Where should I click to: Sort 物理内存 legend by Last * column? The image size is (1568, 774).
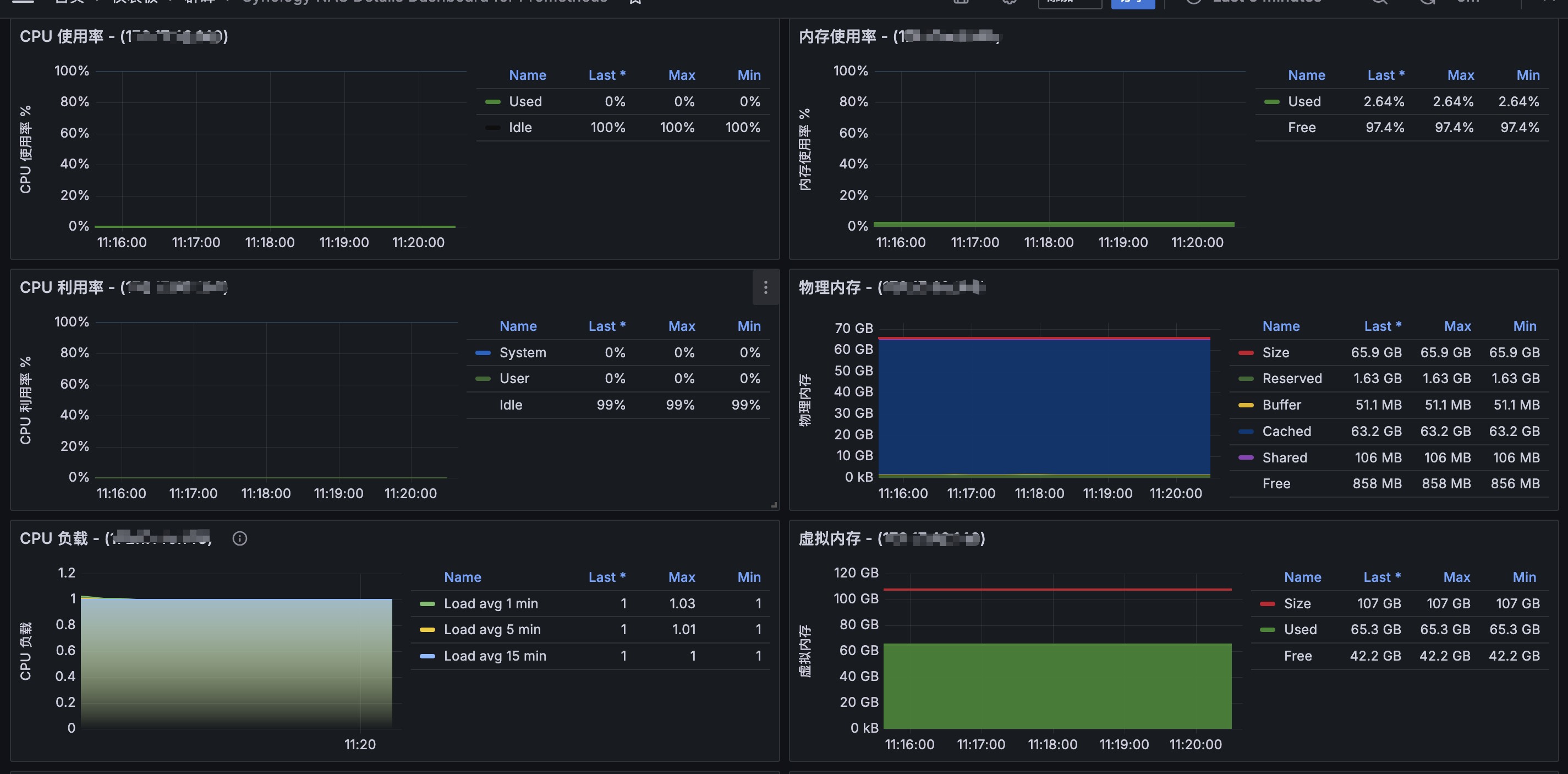(1383, 326)
